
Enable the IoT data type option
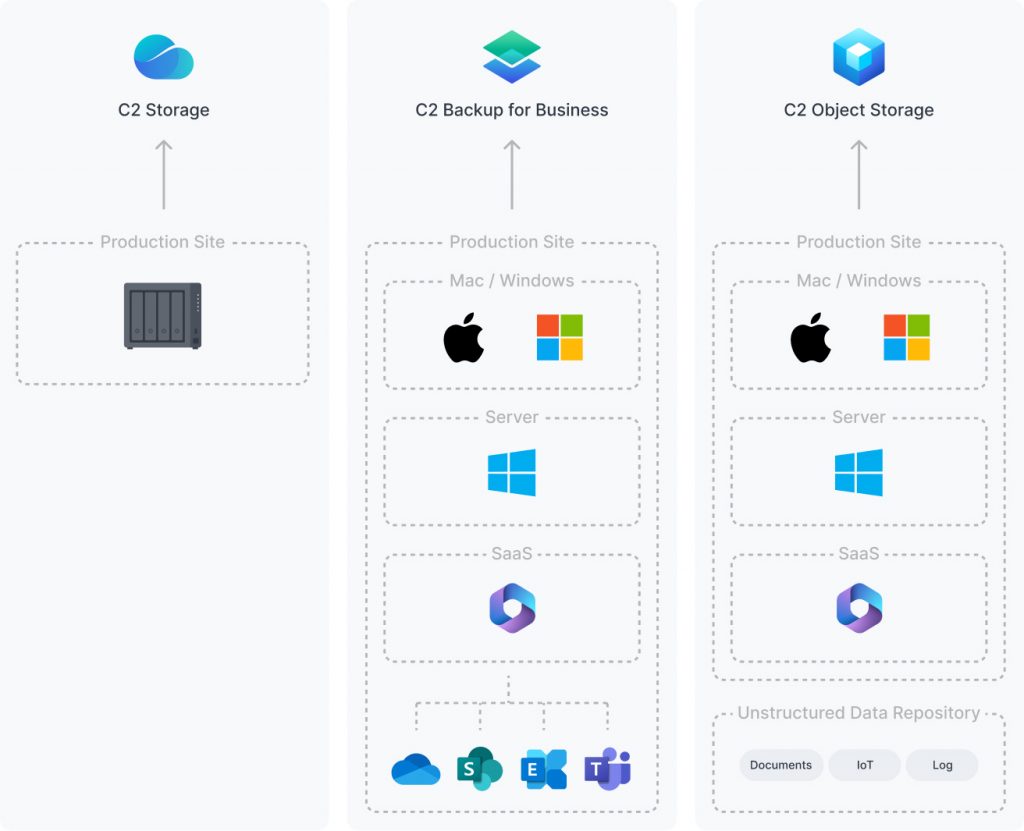tap(864, 765)
